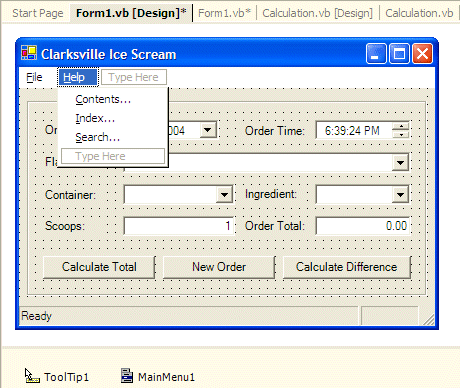Image resolution: width=460 pixels, height=388 pixels.
Task: Close the Clarksville Ice Scream form
Action: pyautogui.click(x=422, y=53)
